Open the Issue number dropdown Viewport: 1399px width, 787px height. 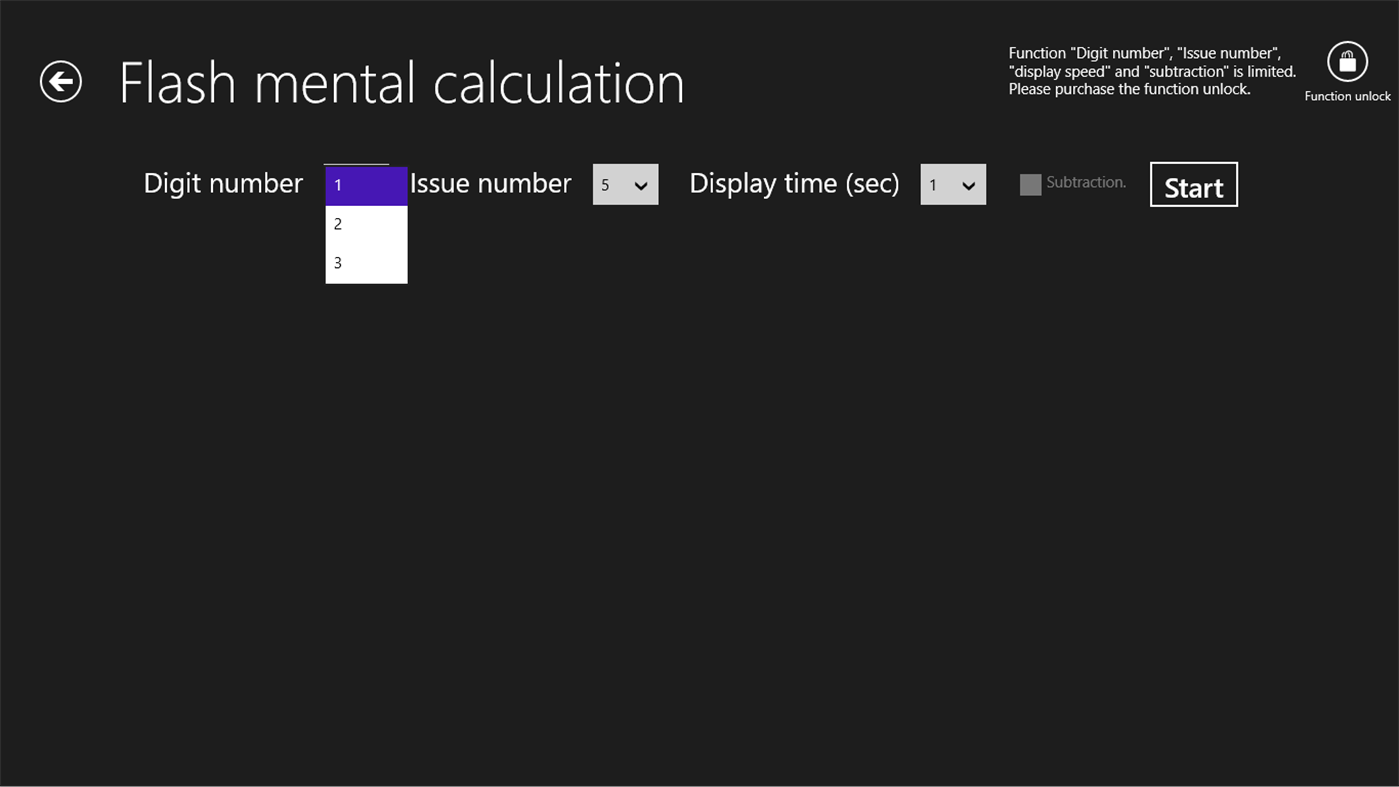pos(625,184)
